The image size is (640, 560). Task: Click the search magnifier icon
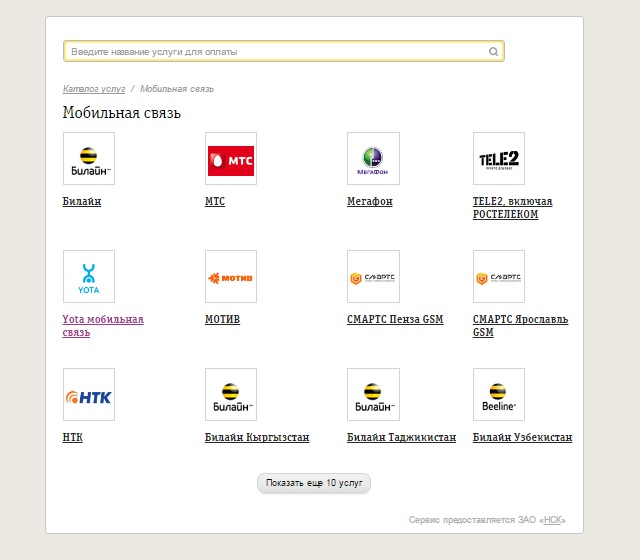[x=493, y=51]
